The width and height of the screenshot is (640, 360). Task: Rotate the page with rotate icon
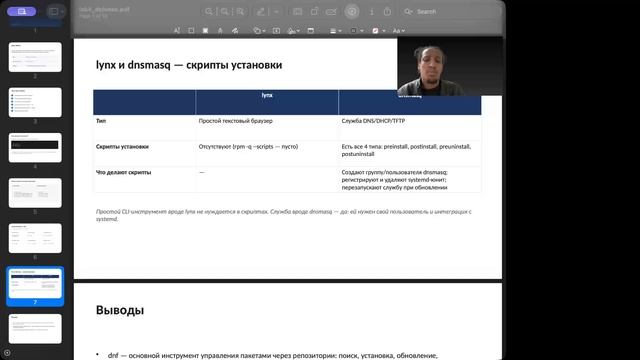pyautogui.click(x=314, y=12)
